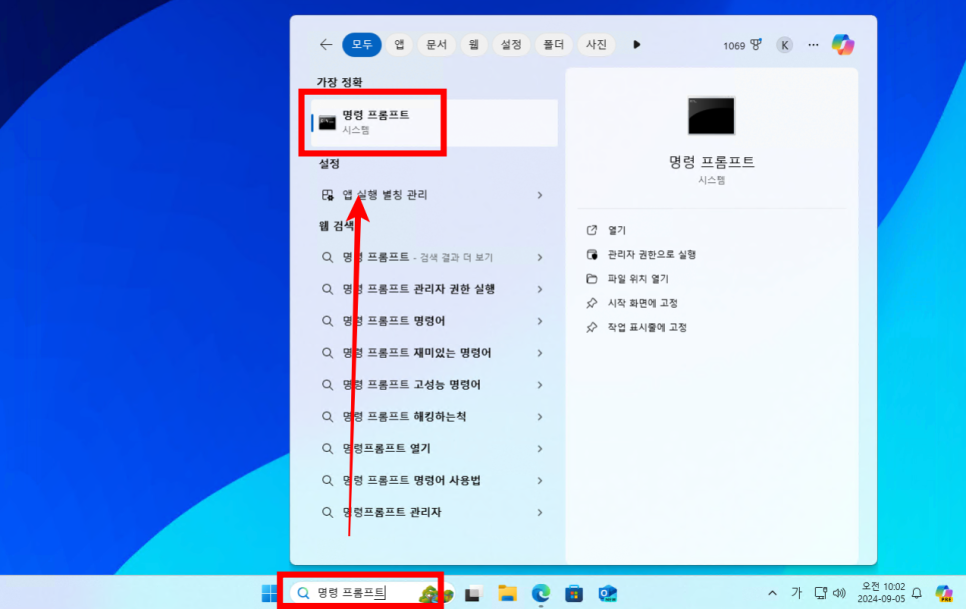The height and width of the screenshot is (609, 966).
Task: Open the Copilot icon in the system tray
Action: click(x=944, y=594)
